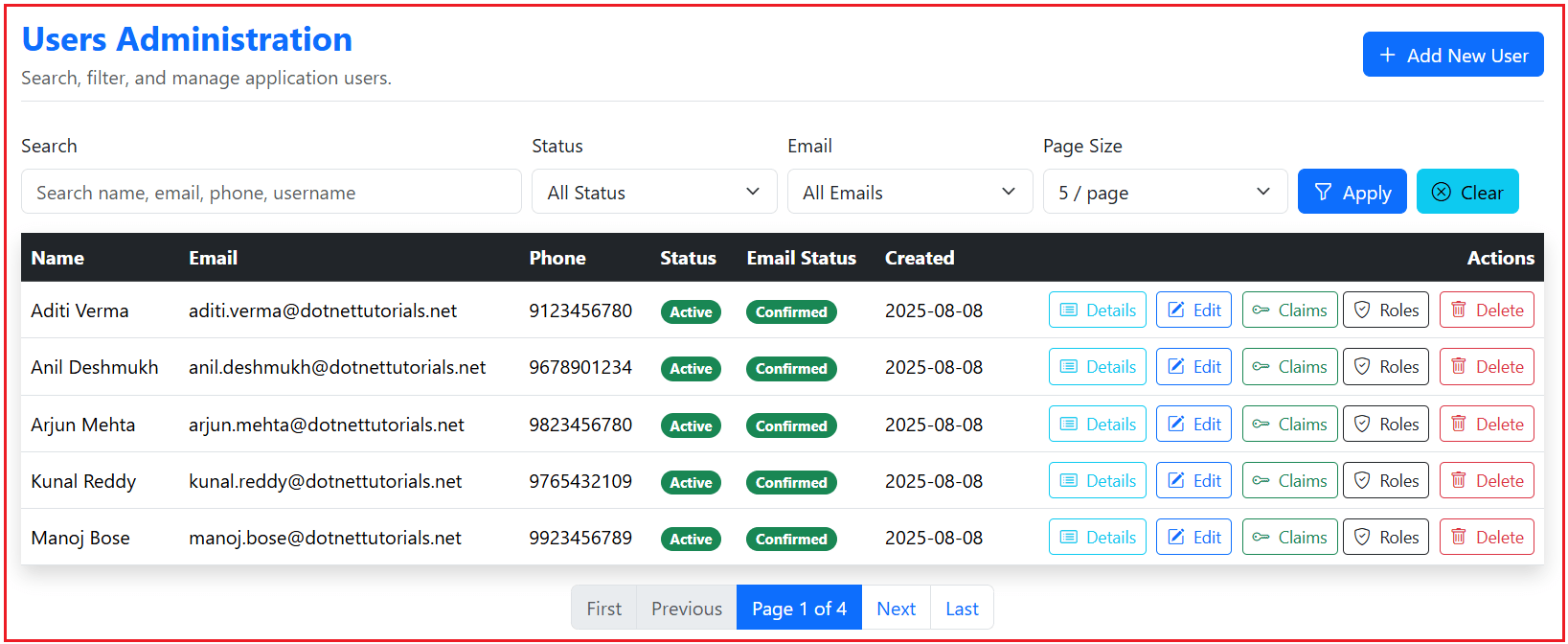
Task: Click the name Kunal Reddy
Action: (83, 481)
